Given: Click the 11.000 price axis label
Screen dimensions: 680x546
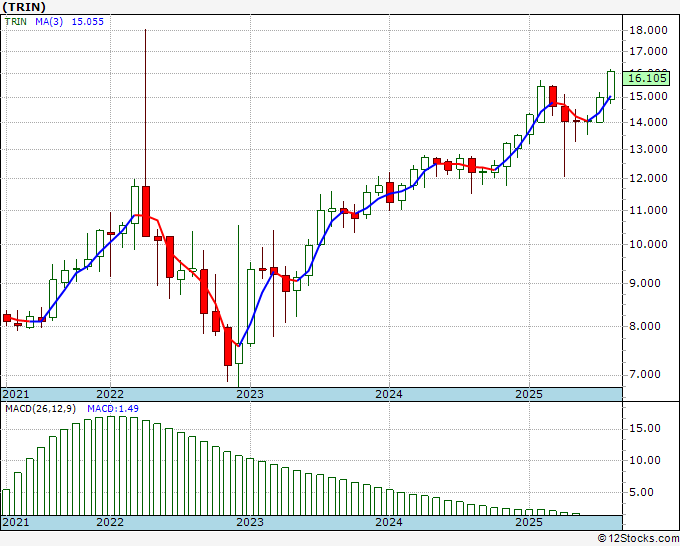Looking at the screenshot, I should tap(648, 211).
